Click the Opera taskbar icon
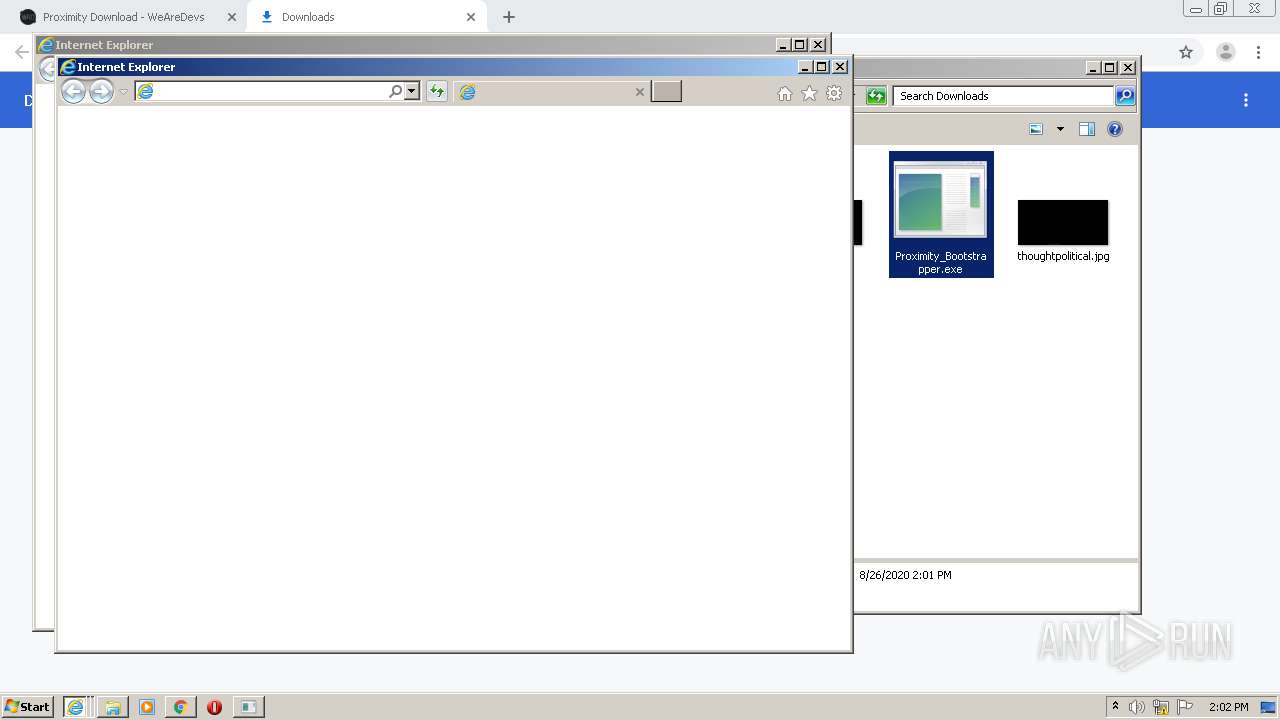Viewport: 1280px width, 720px height. pos(214,707)
